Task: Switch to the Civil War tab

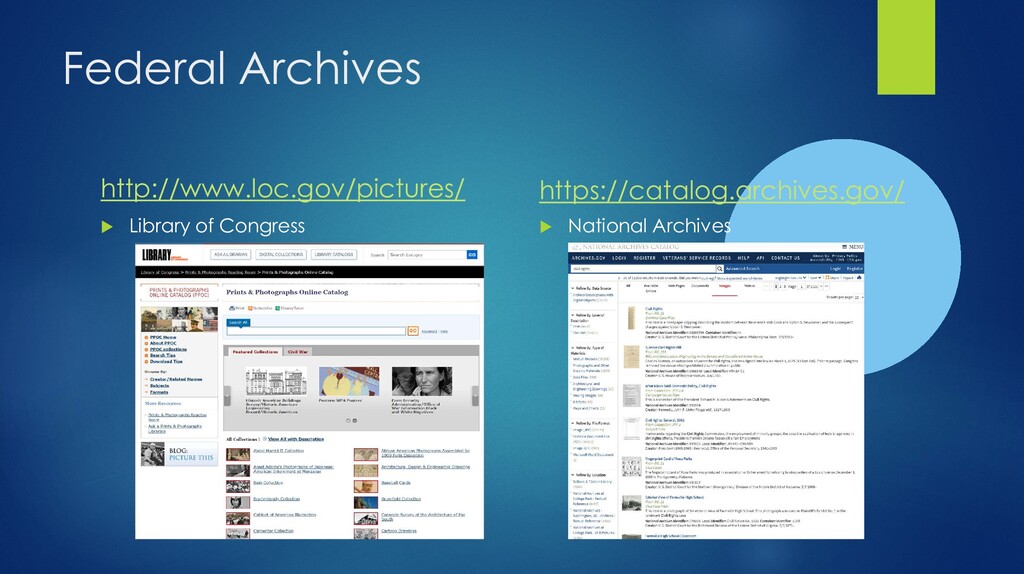Action: (298, 352)
